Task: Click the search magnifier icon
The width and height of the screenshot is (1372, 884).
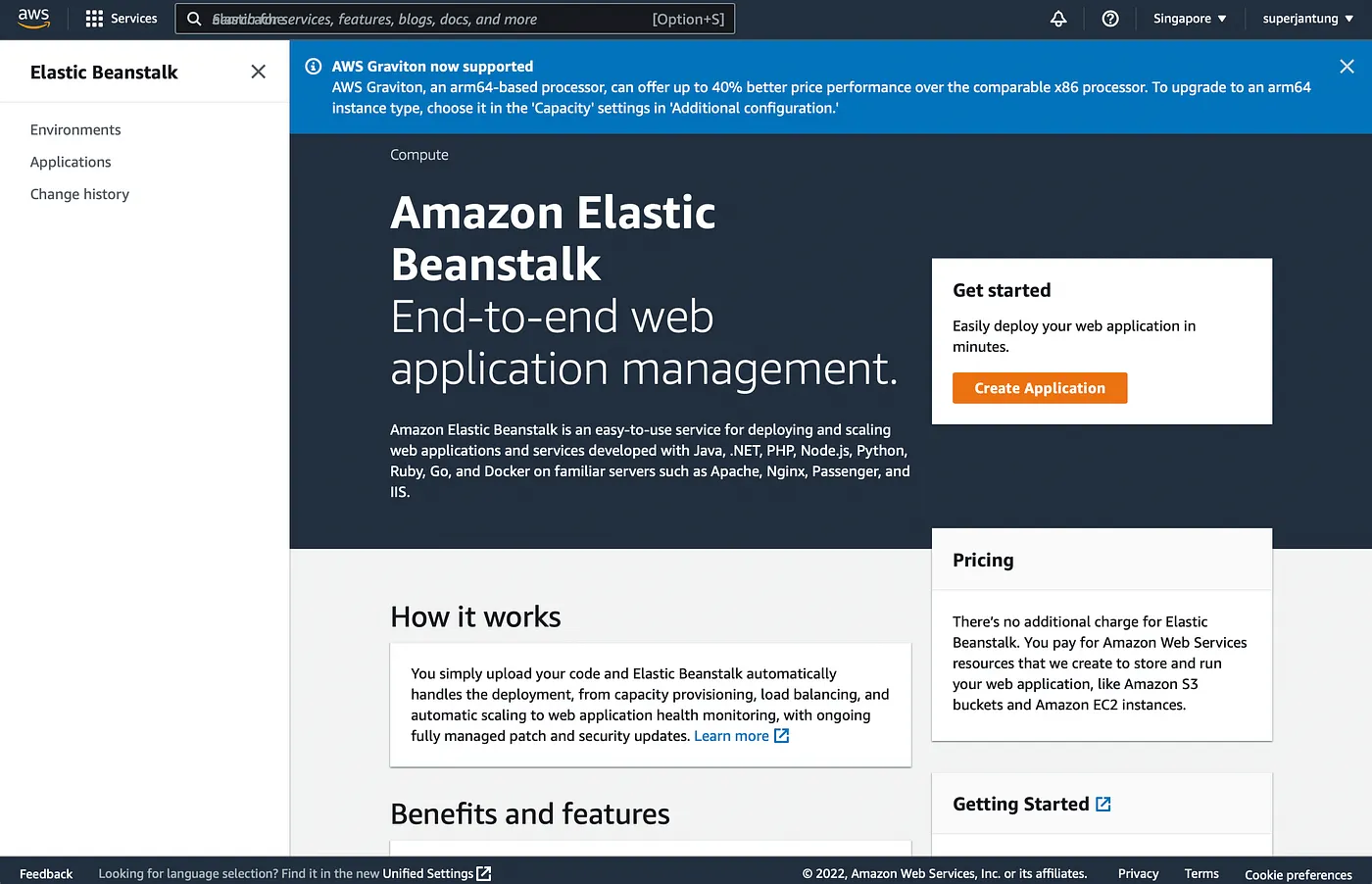Action: (194, 19)
